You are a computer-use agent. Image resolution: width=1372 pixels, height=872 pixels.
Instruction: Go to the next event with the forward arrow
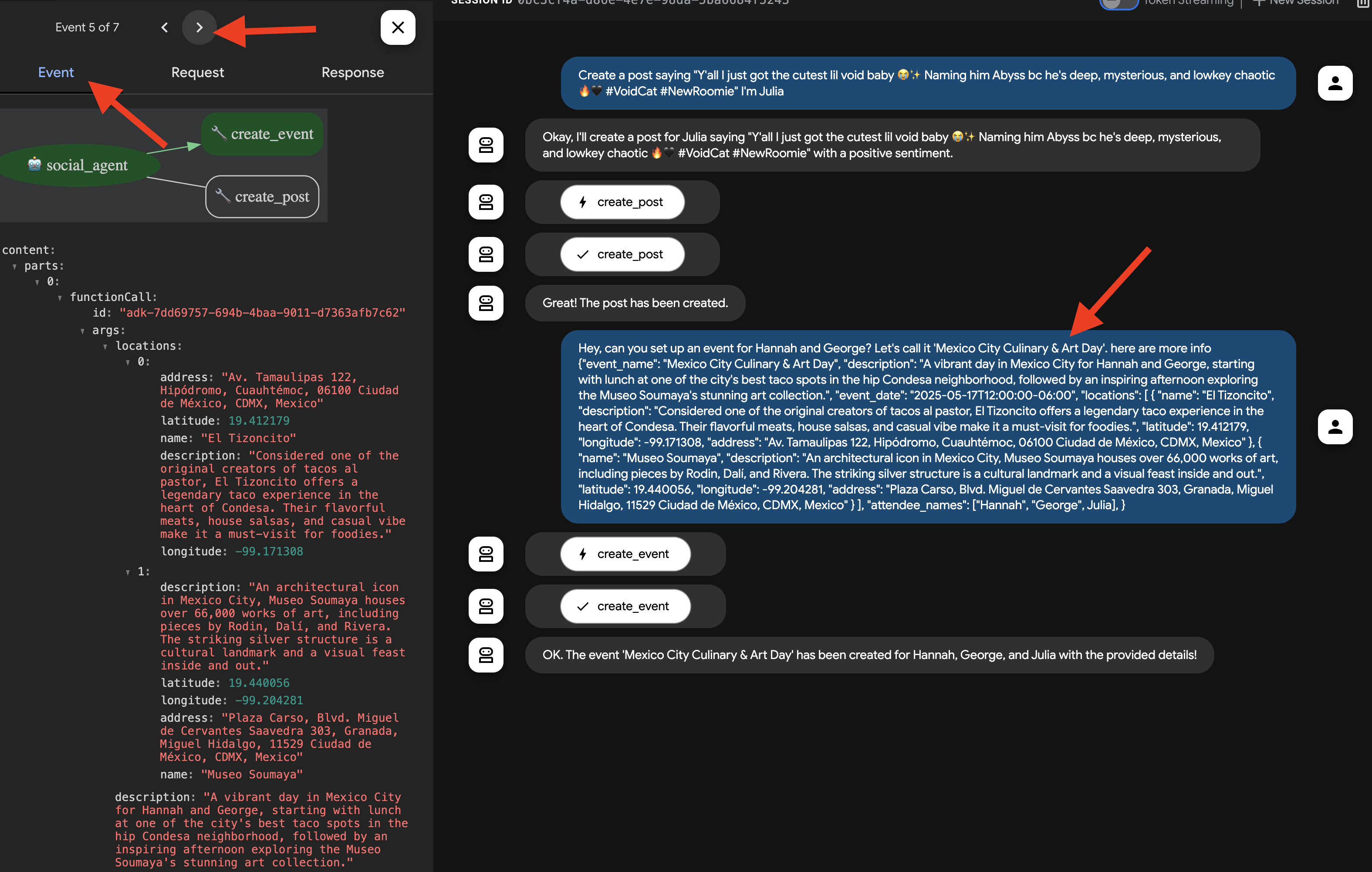(199, 27)
